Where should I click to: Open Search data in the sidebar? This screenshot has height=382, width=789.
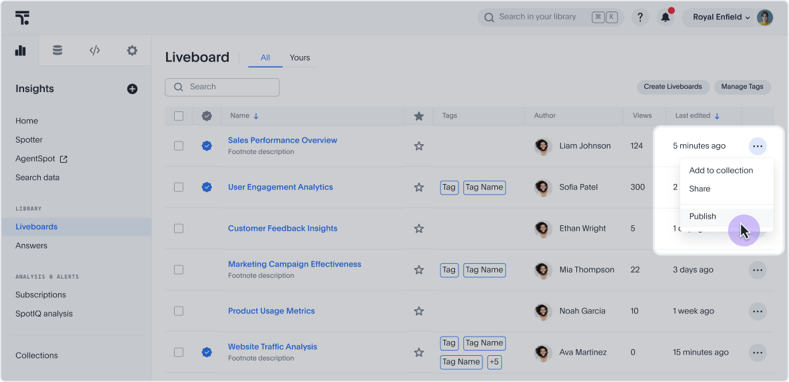(37, 178)
